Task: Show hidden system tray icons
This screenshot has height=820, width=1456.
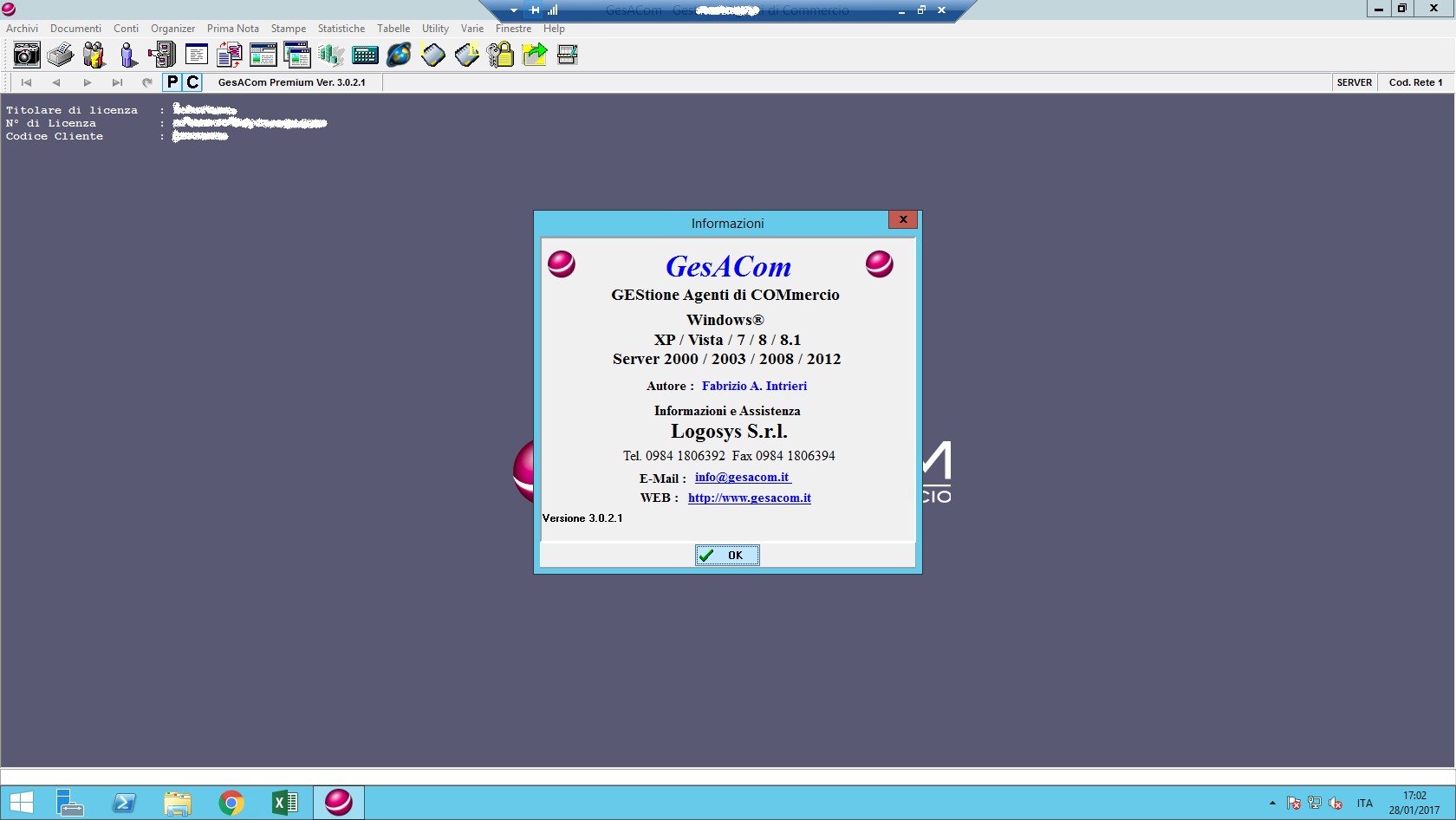Action: click(1272, 804)
